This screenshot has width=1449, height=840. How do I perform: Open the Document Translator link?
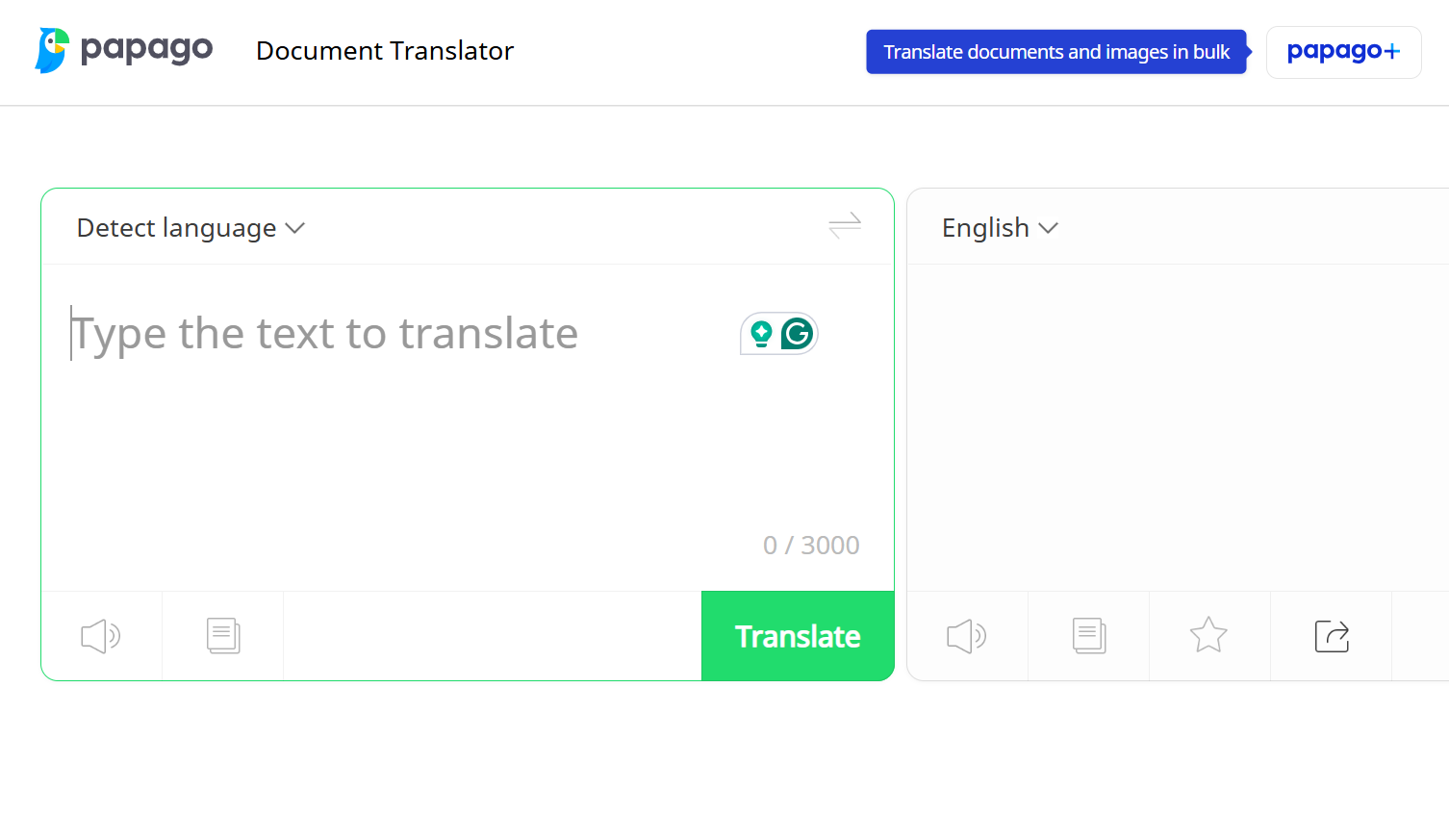coord(385,51)
